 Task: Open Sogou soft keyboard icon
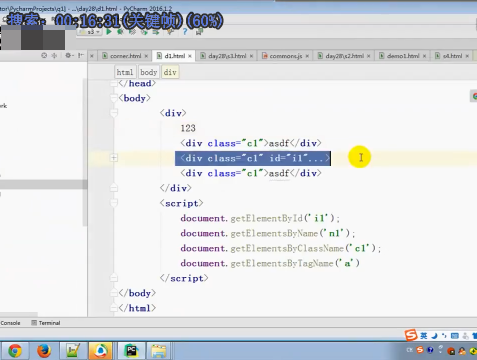(x=455, y=336)
